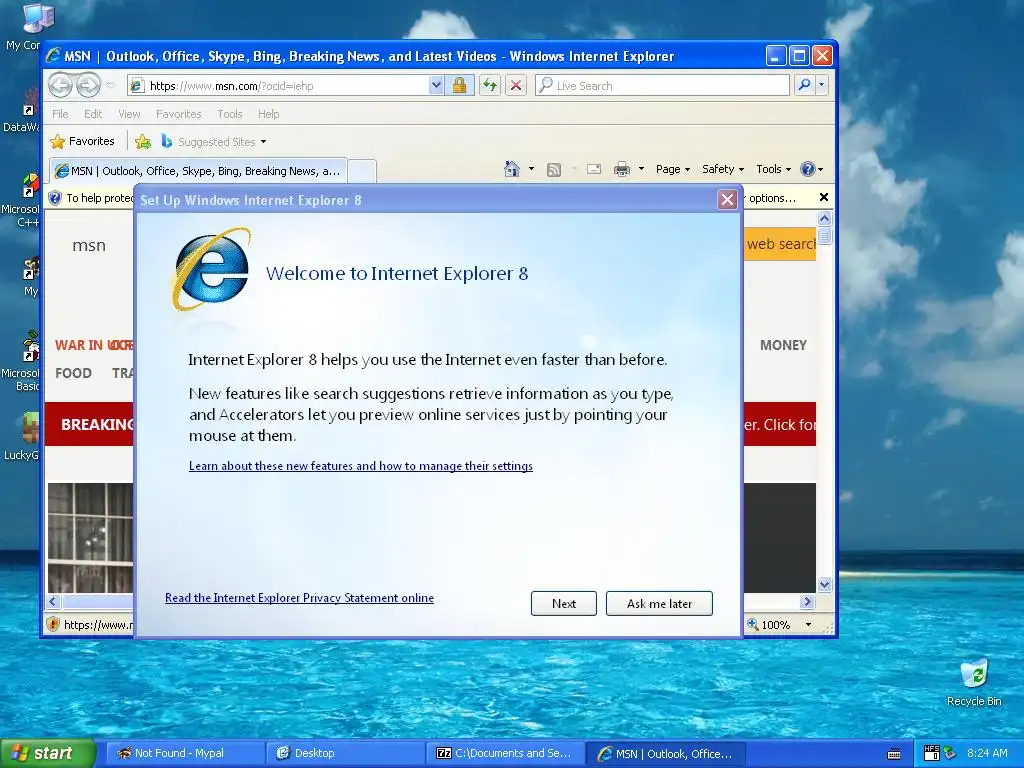The image size is (1024, 768).
Task: Open the zoom level dropdown arrow
Action: tap(808, 624)
